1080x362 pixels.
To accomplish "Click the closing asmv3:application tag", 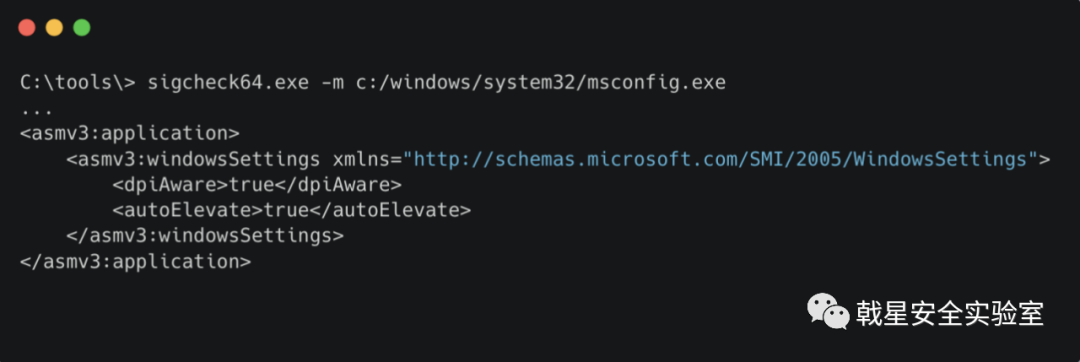I will pyautogui.click(x=135, y=262).
